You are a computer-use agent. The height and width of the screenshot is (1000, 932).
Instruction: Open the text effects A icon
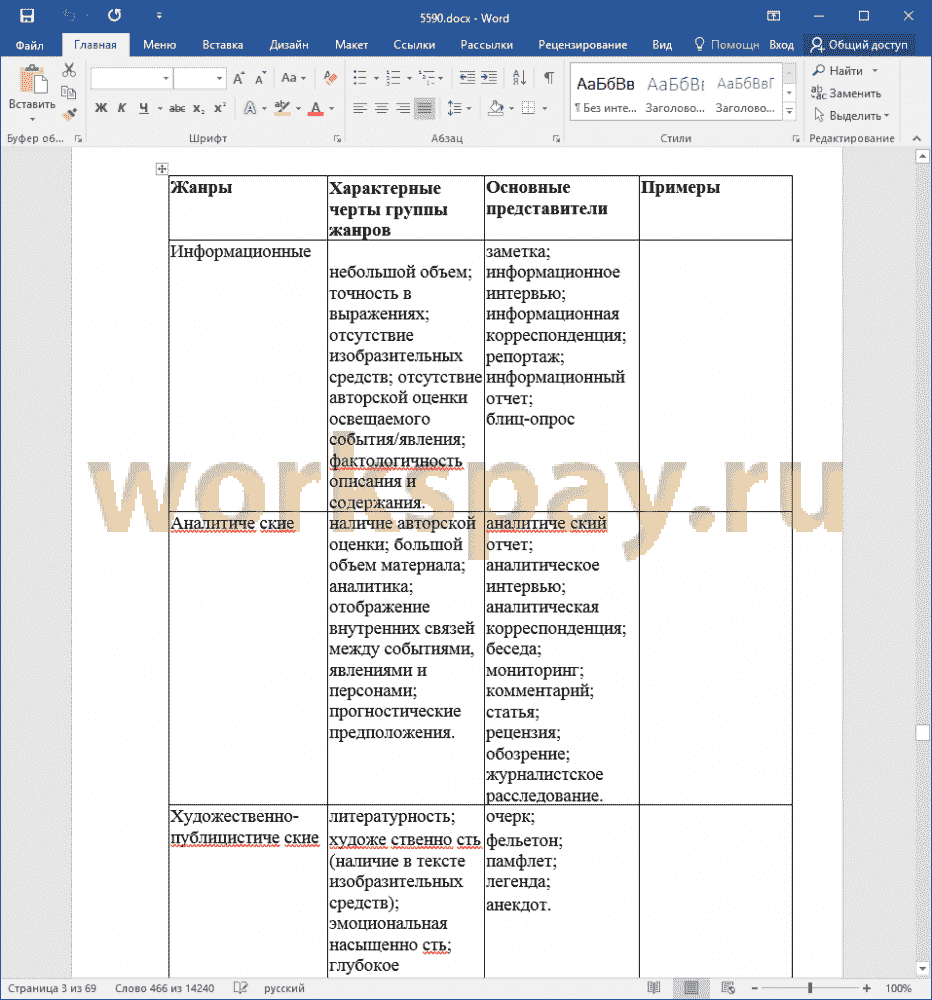(250, 108)
